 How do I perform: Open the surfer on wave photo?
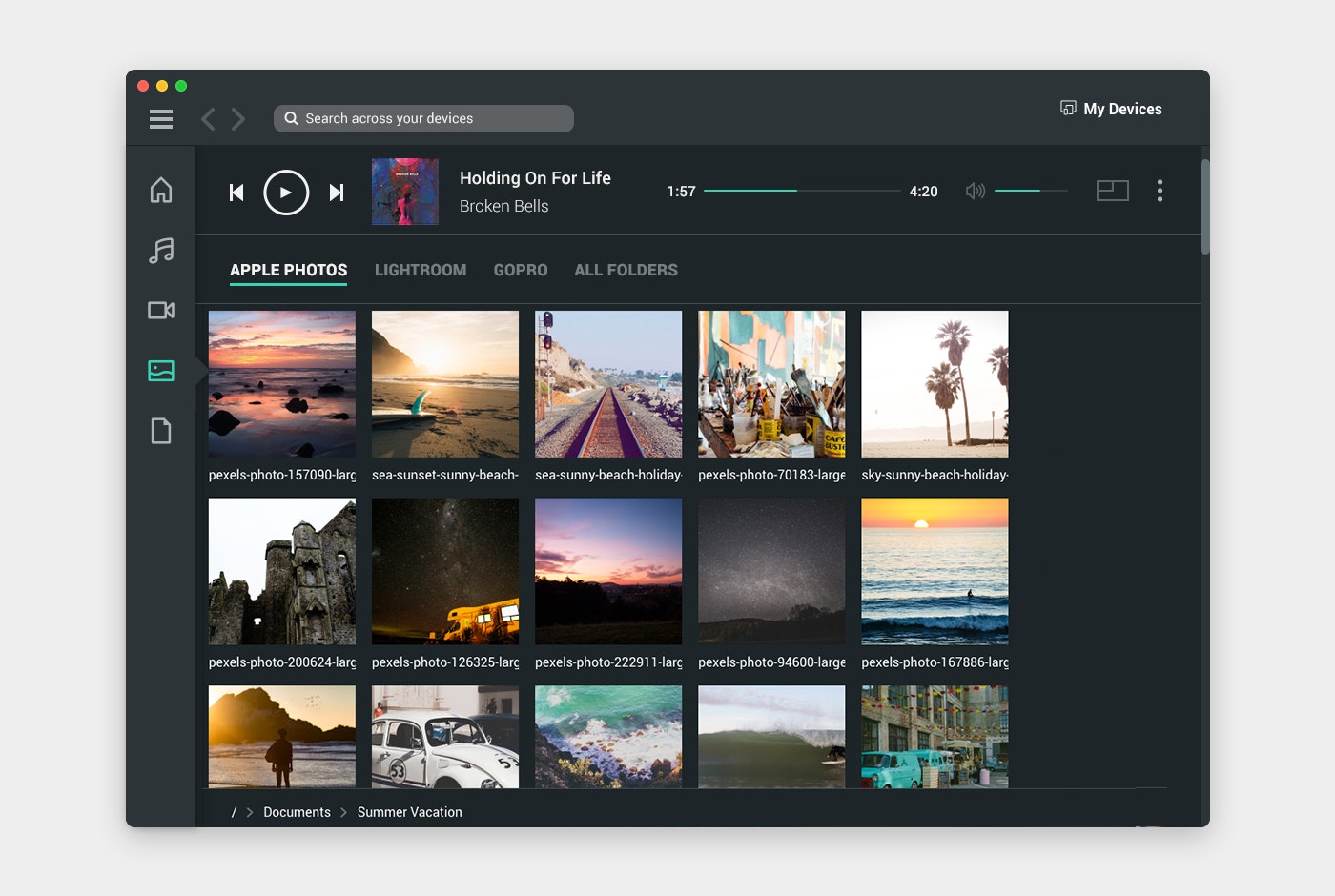pyautogui.click(x=771, y=737)
